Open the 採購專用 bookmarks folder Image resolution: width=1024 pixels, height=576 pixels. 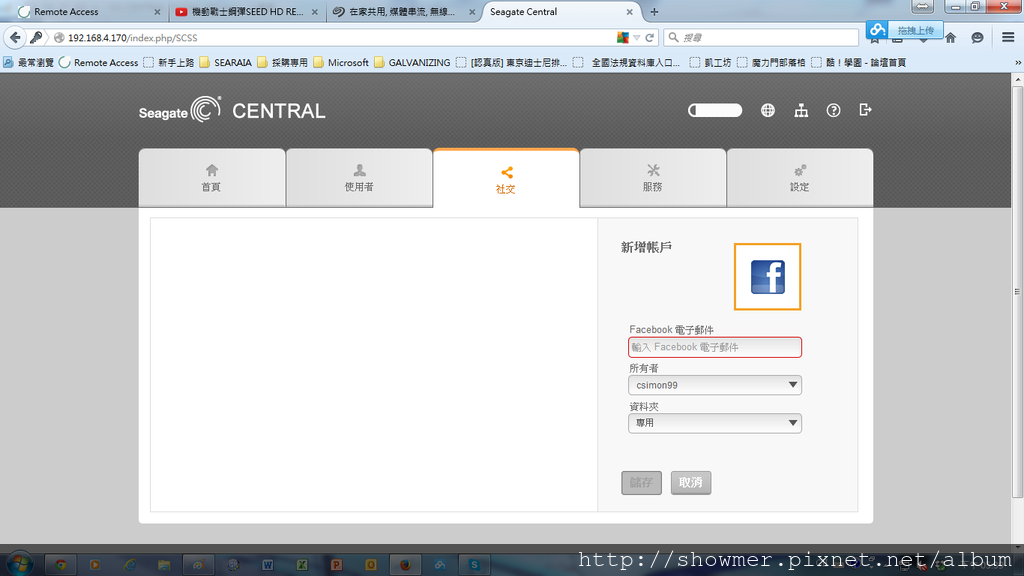click(x=282, y=63)
